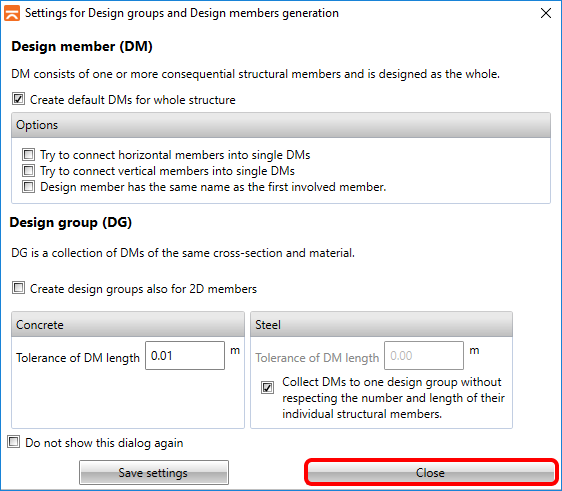Click the highlighted Close button

431,473
